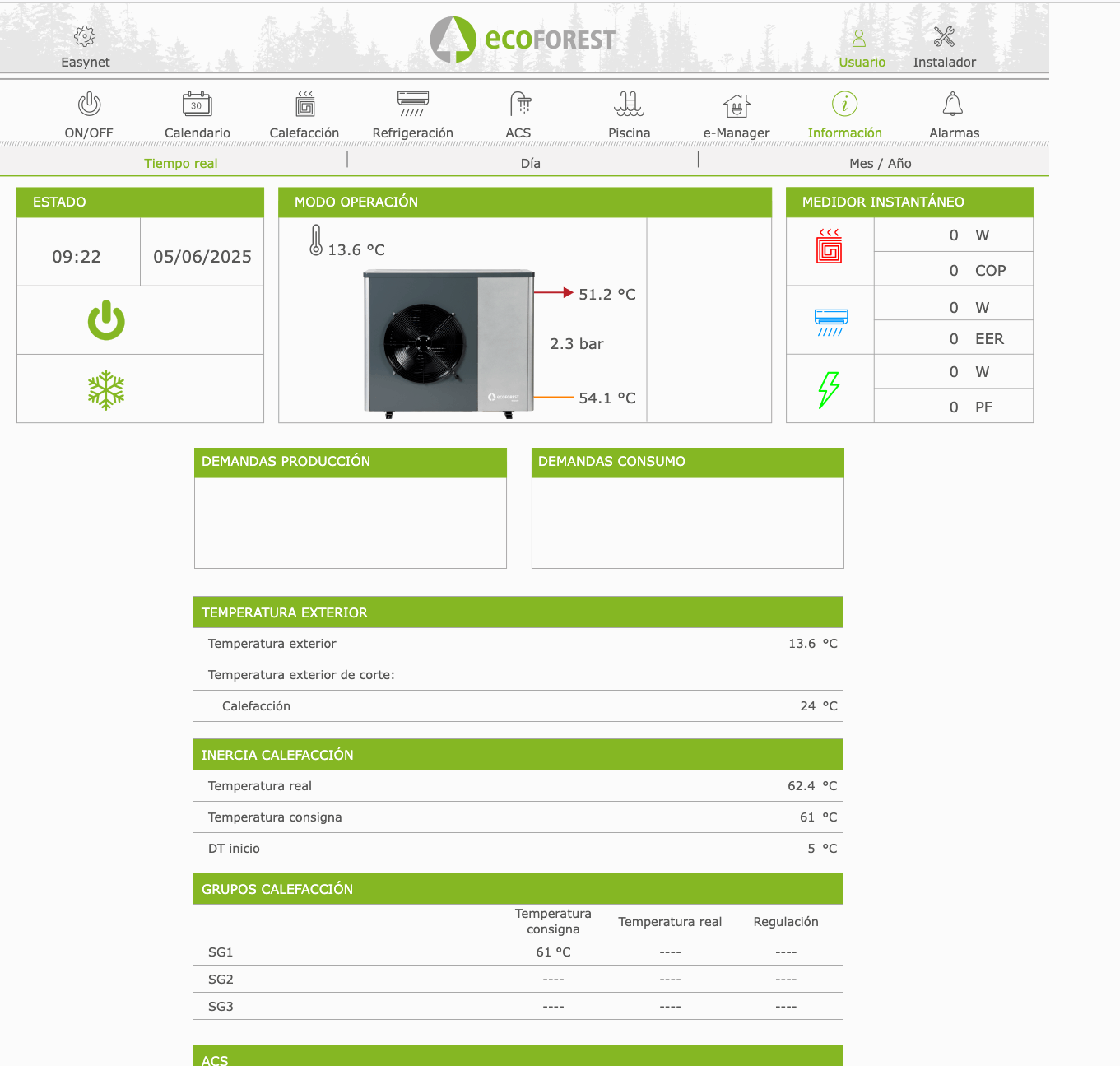Toggle the green power button in ESTADO
This screenshot has width=1120, height=1066.
pos(106,320)
